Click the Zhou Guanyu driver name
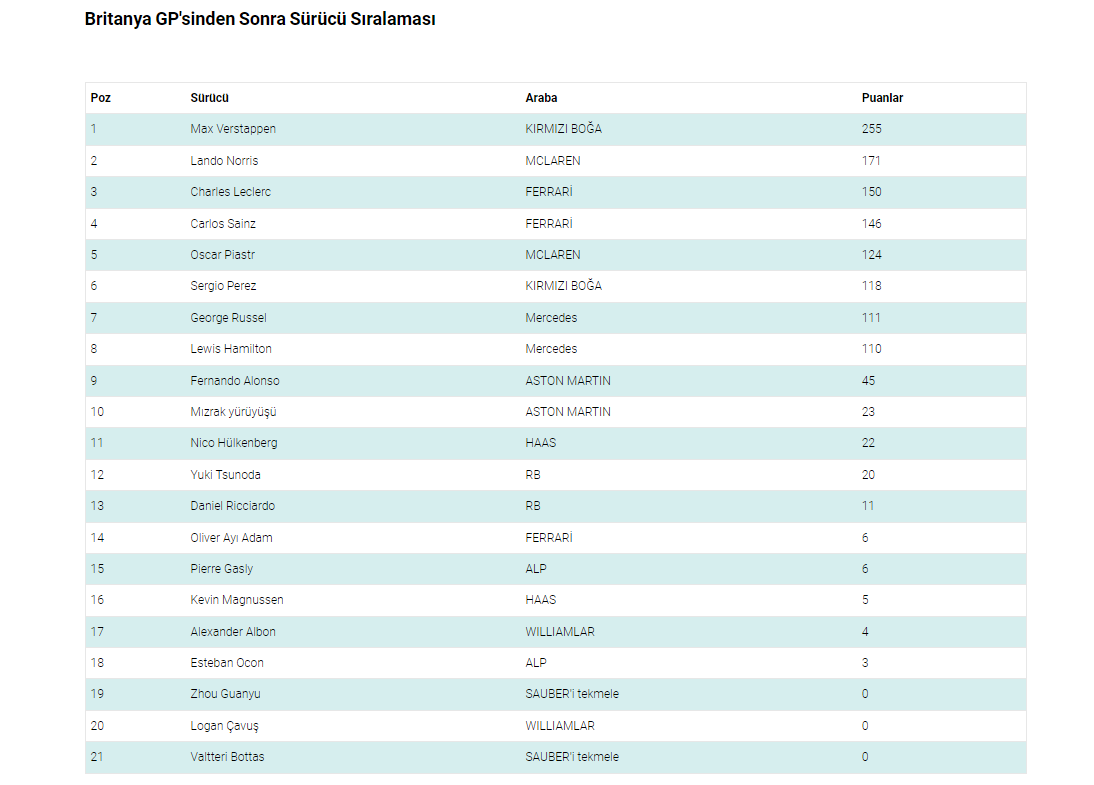The image size is (1094, 785). (226, 694)
